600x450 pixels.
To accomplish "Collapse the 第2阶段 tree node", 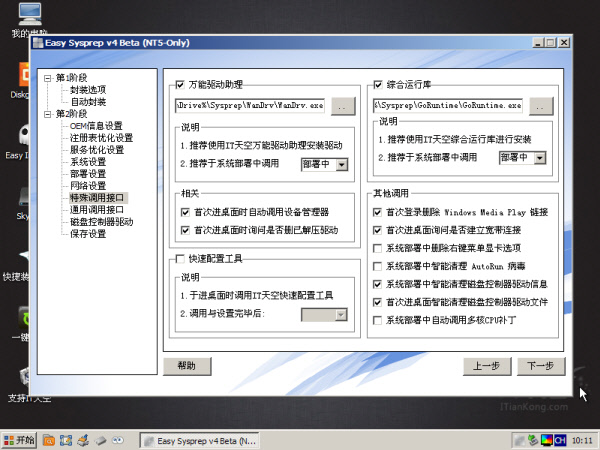I will [x=47, y=114].
